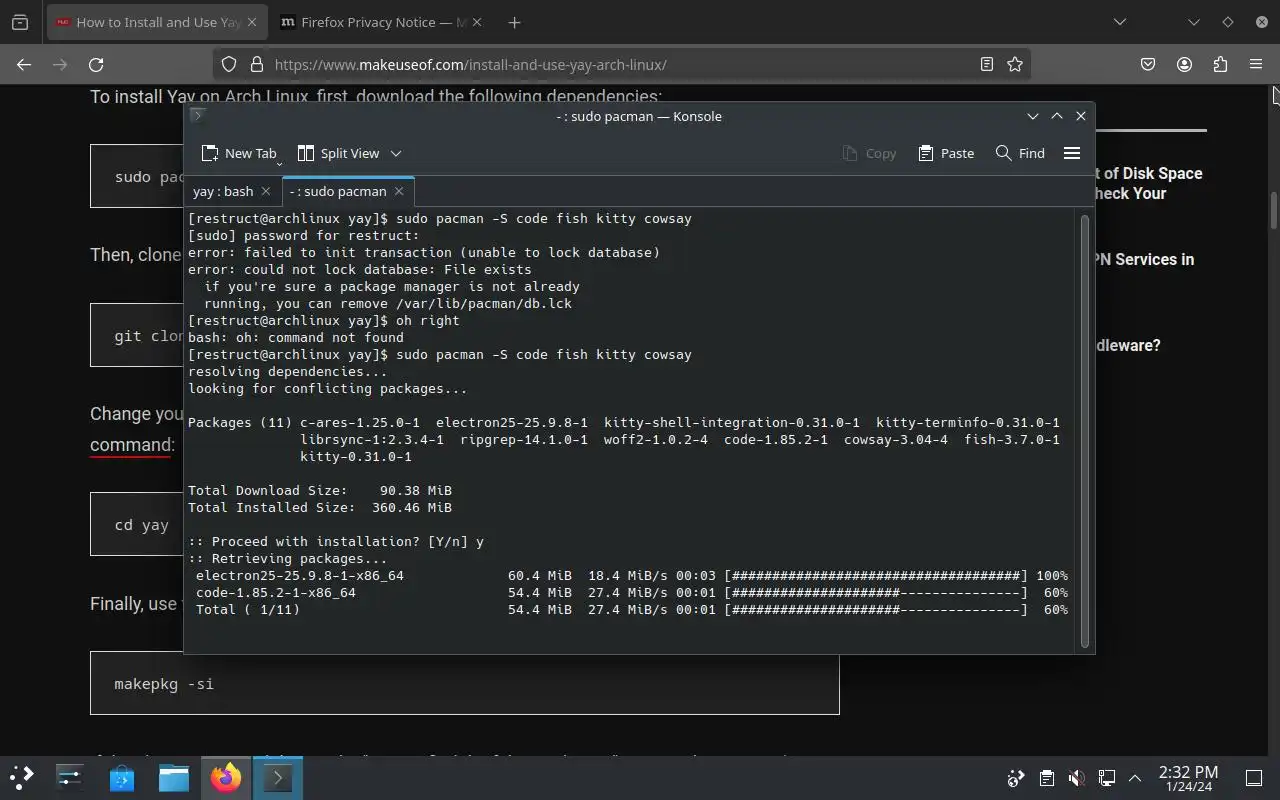Screen dimensions: 1280x800
Task: Open a New Tab in Konsole
Action: (238, 153)
